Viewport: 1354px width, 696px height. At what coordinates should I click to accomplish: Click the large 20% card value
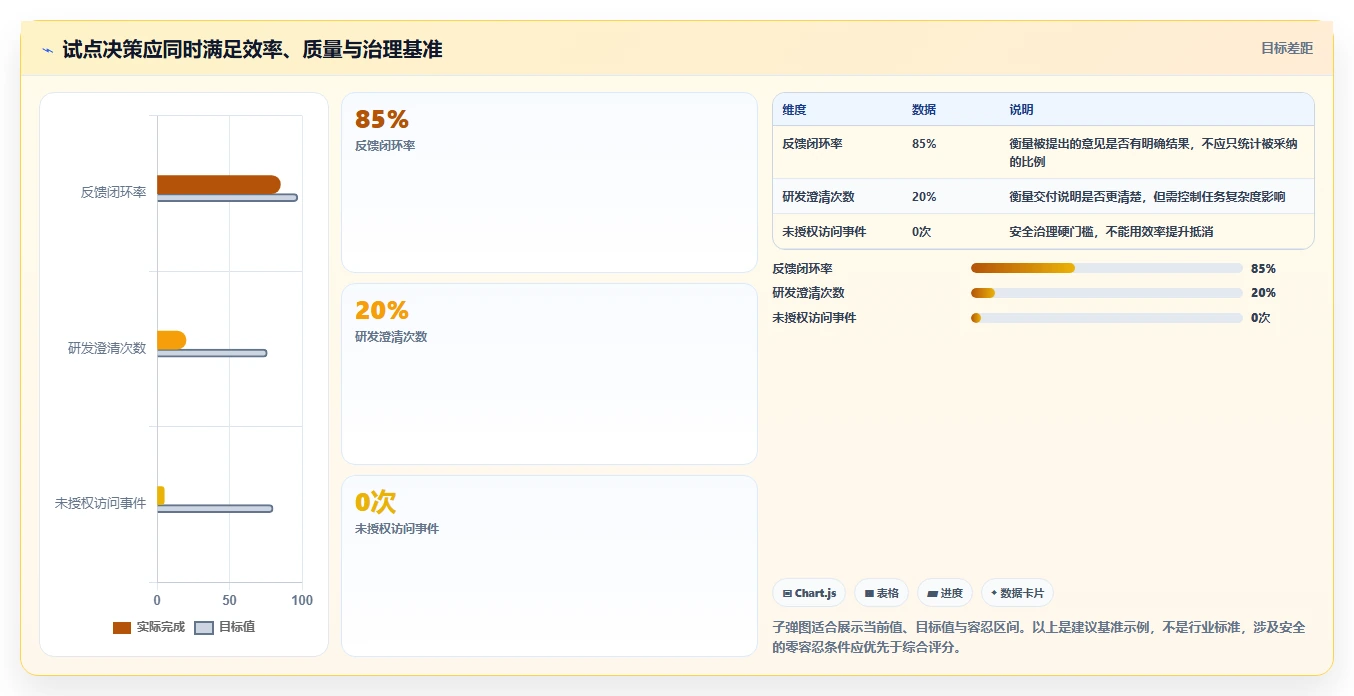[x=382, y=311]
